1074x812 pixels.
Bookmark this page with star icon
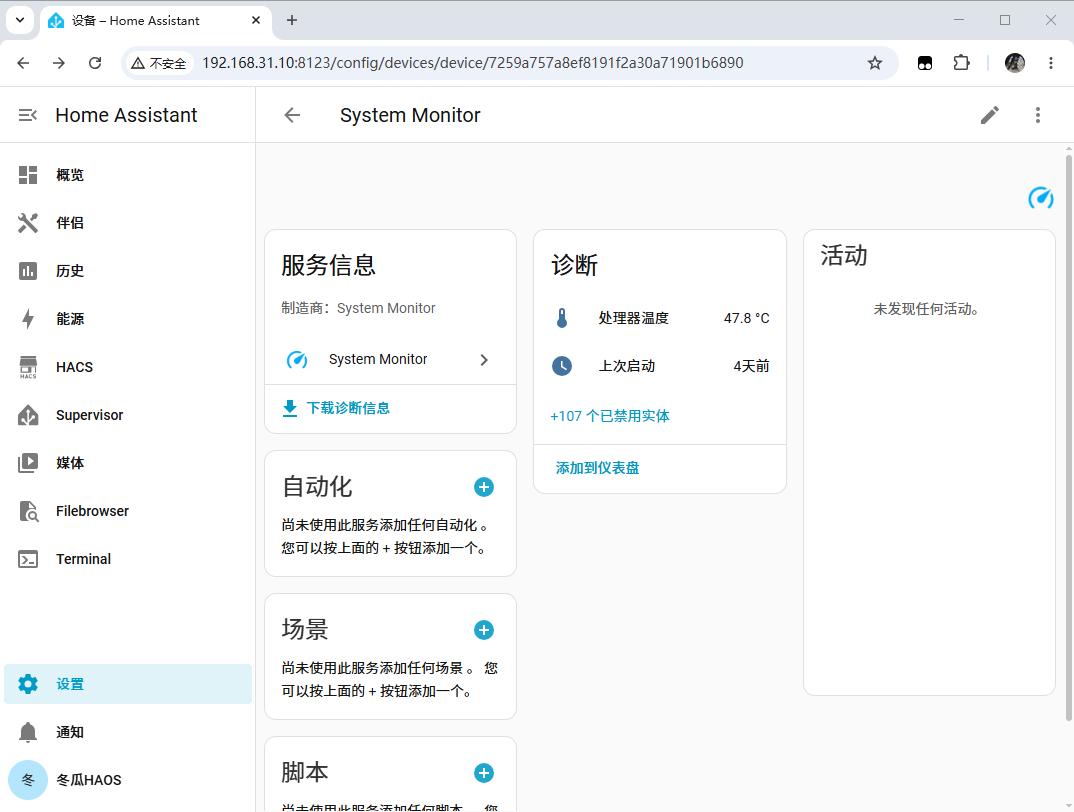[875, 63]
